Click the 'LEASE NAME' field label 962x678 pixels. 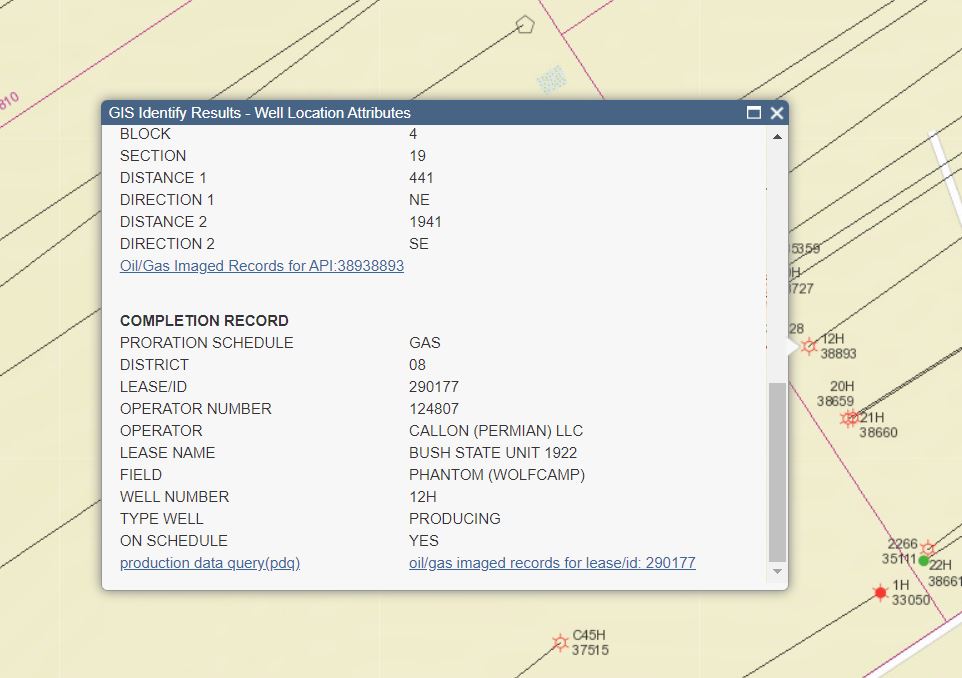coord(167,453)
